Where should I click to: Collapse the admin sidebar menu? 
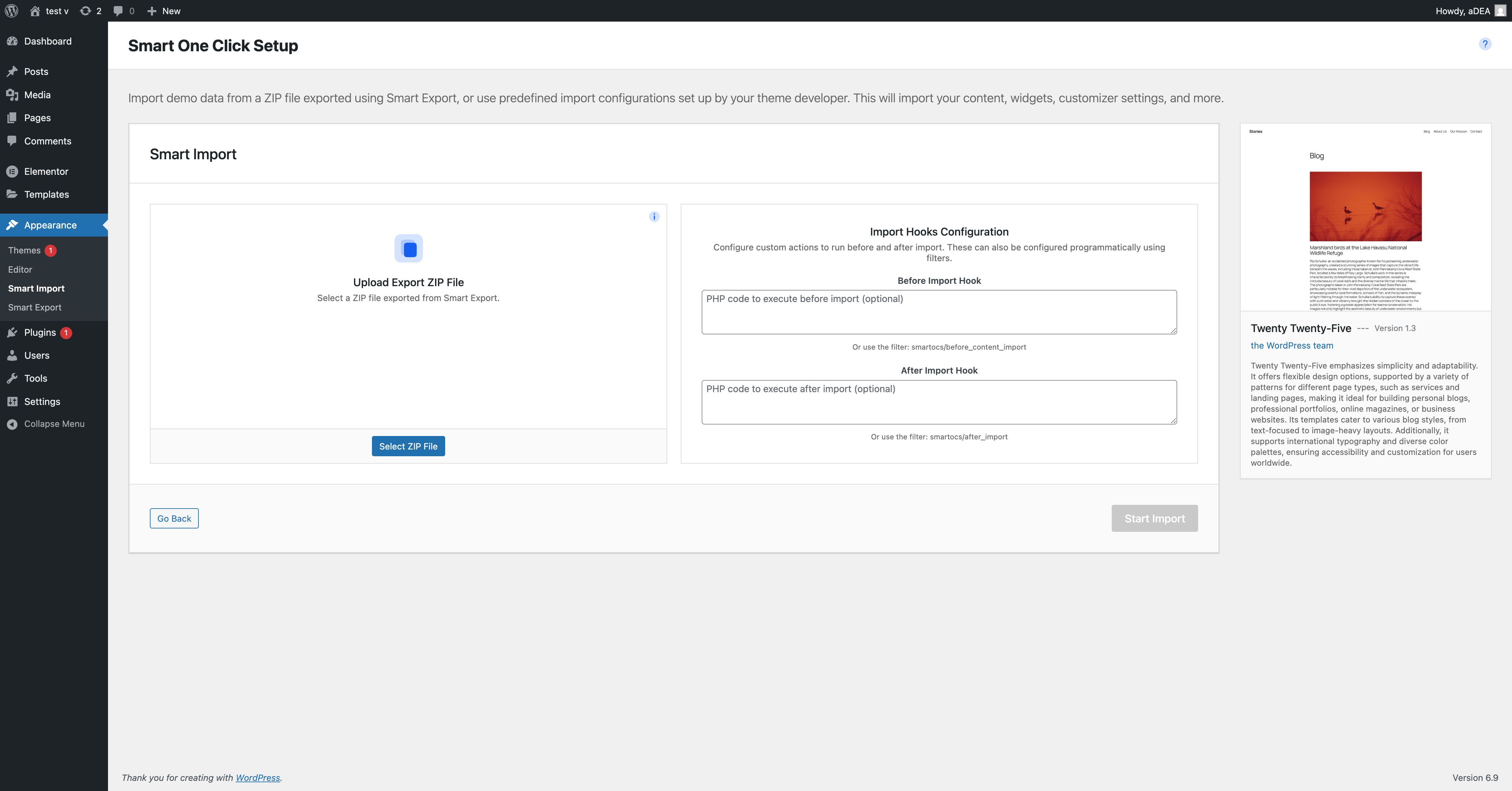coord(54,423)
